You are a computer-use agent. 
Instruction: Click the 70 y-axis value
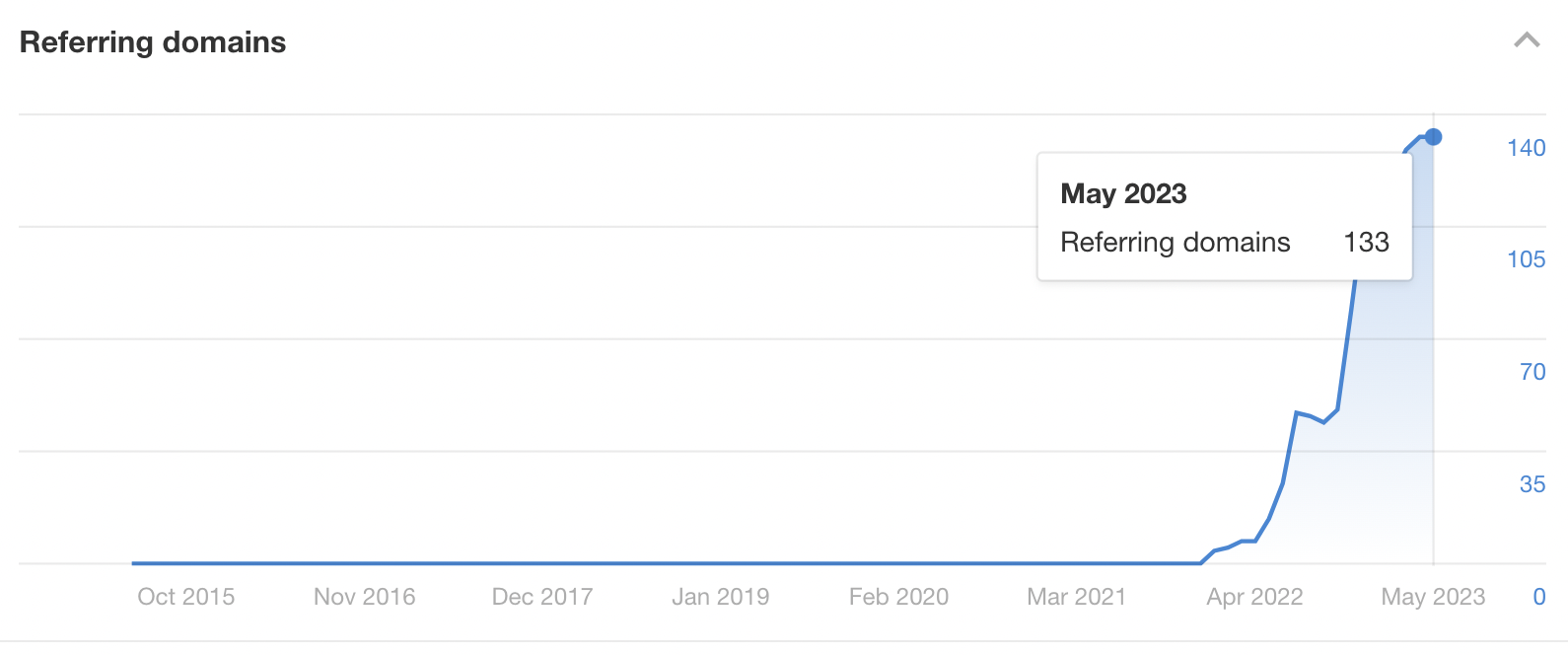1532,372
